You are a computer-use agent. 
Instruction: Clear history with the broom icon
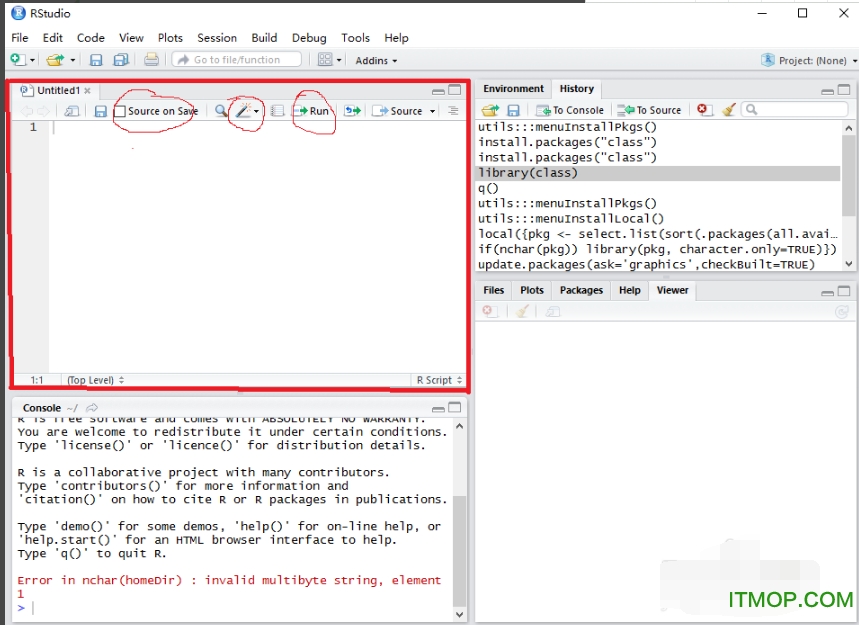pos(727,110)
